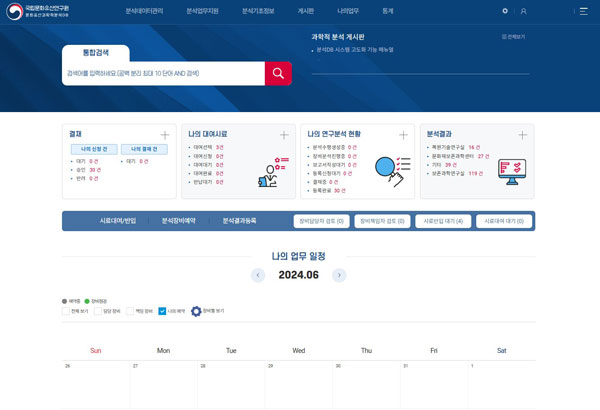This screenshot has height=410, width=600.
Task: Check the 담당 장비 checkbox
Action: [98, 311]
